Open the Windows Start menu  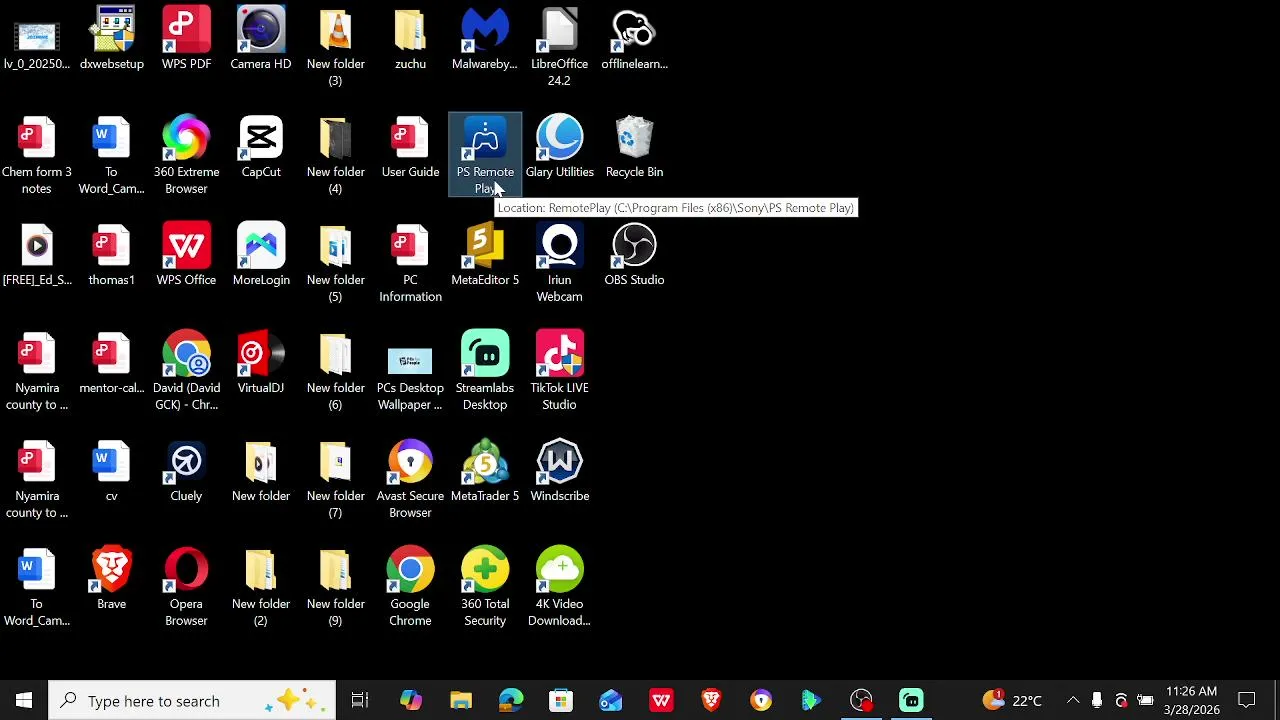click(x=24, y=701)
